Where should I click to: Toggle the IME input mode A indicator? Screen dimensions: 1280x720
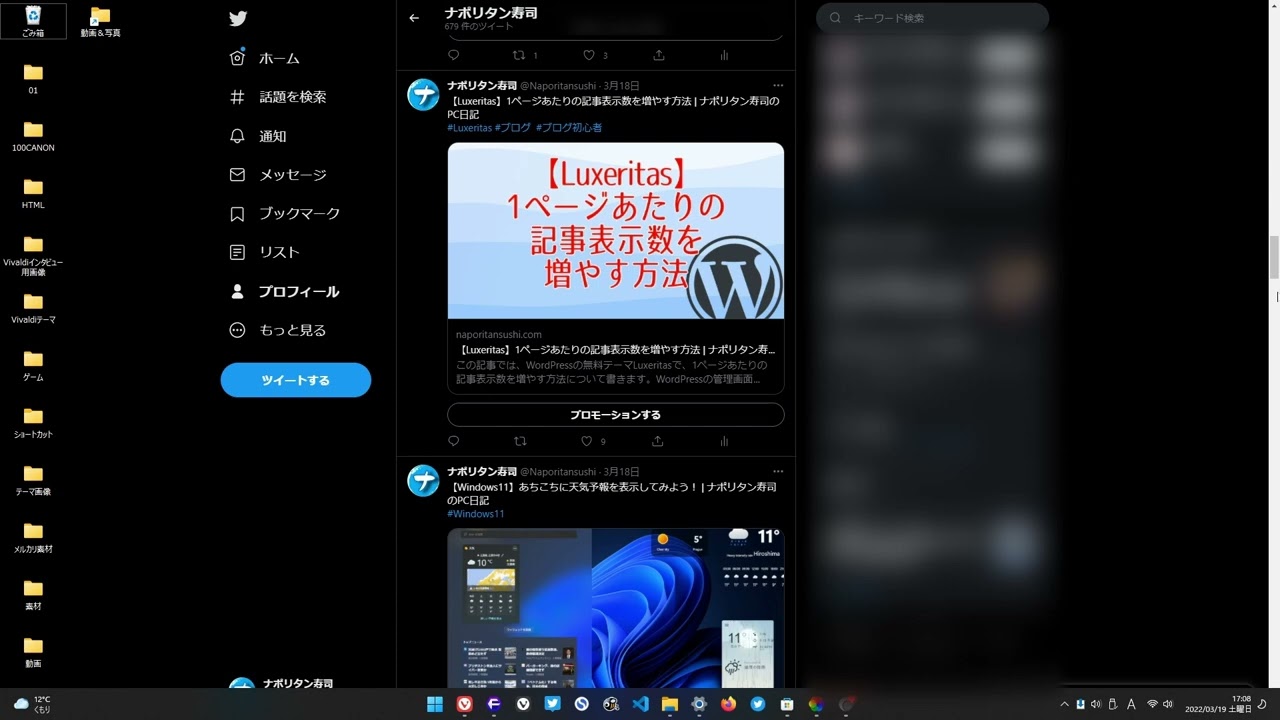1131,704
